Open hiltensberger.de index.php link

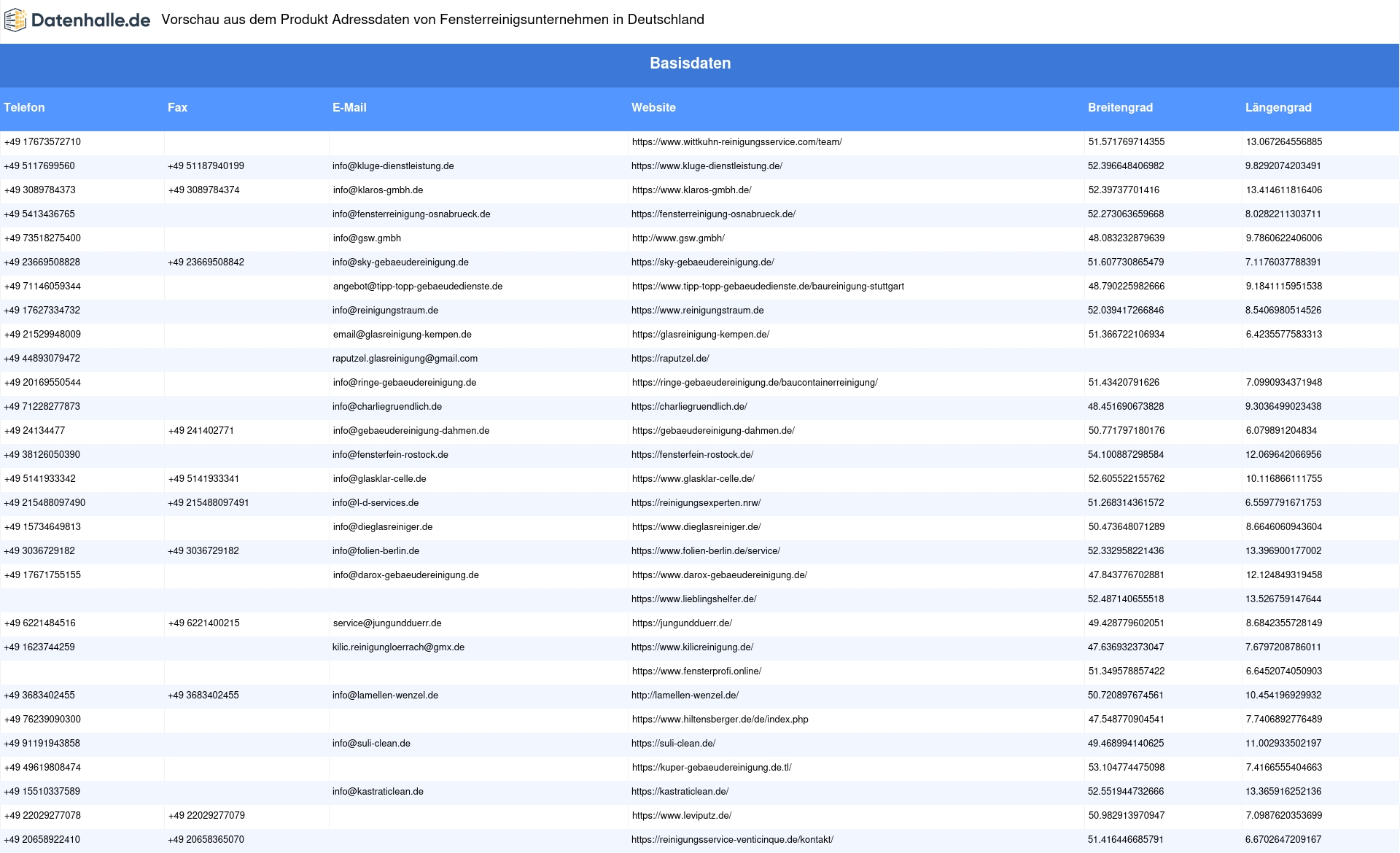(x=720, y=720)
